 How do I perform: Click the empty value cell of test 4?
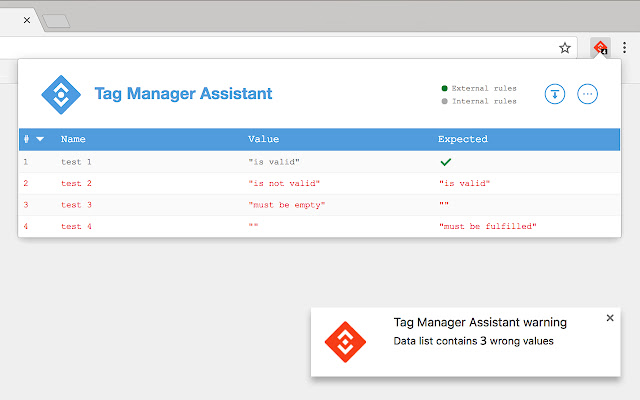point(253,225)
